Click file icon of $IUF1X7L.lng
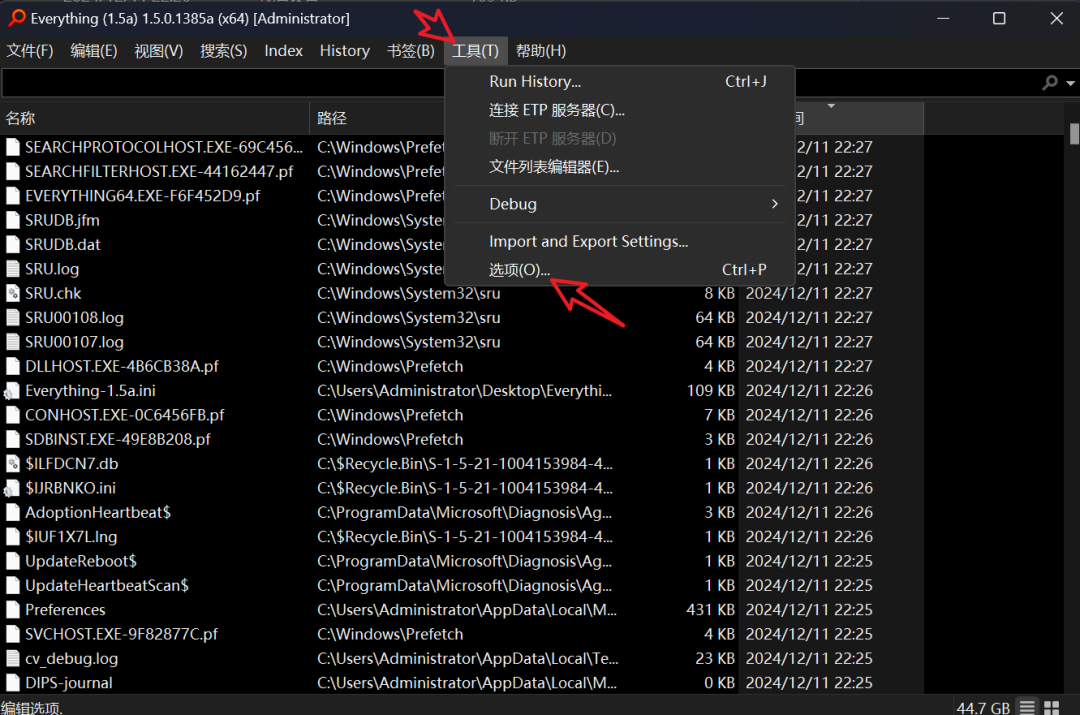This screenshot has width=1080, height=715. [x=12, y=537]
